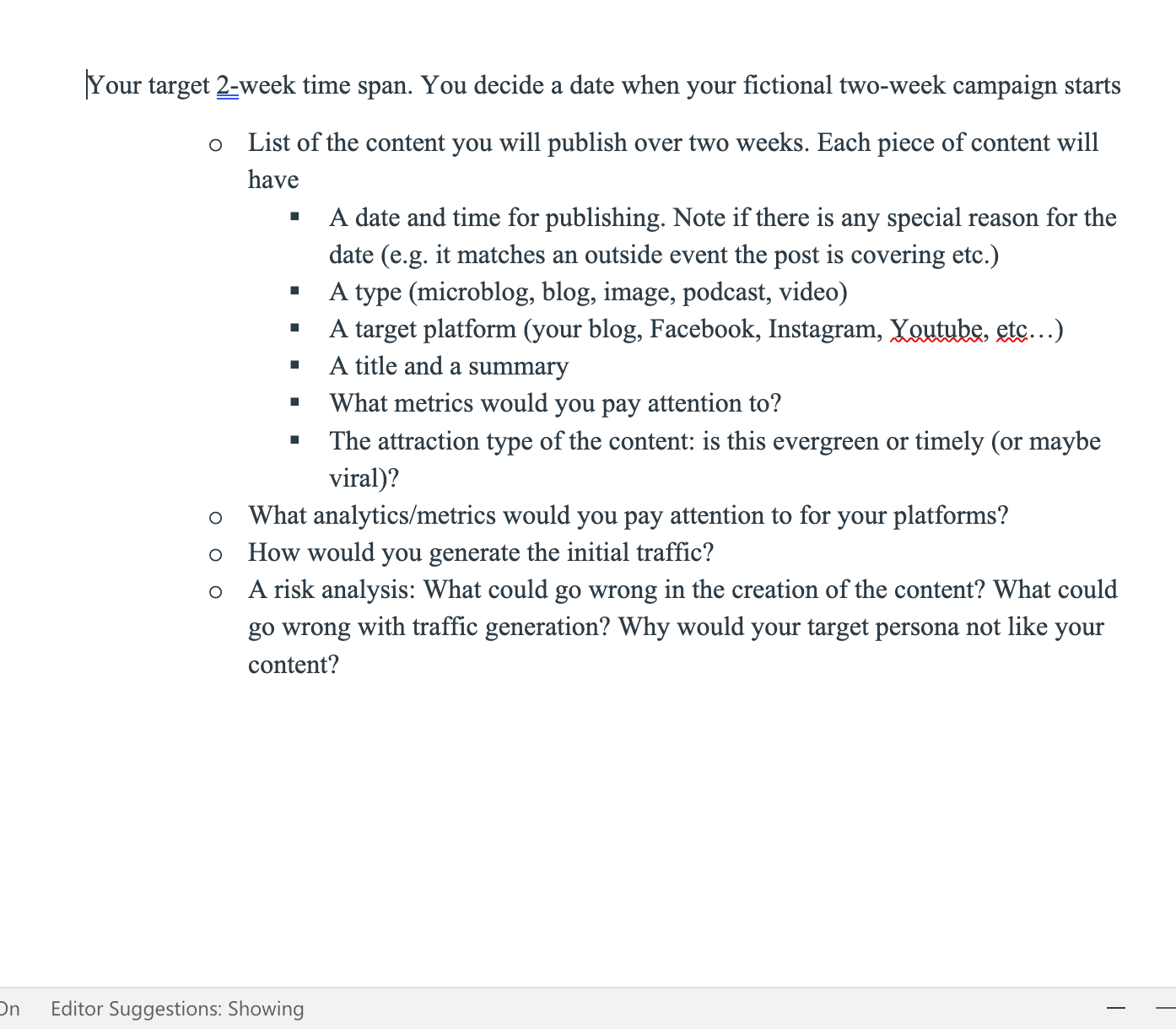Screen dimensions: 1176x1029
Task: Click the square bullet before "A type (microblog, blog...)"
Action: [295, 292]
